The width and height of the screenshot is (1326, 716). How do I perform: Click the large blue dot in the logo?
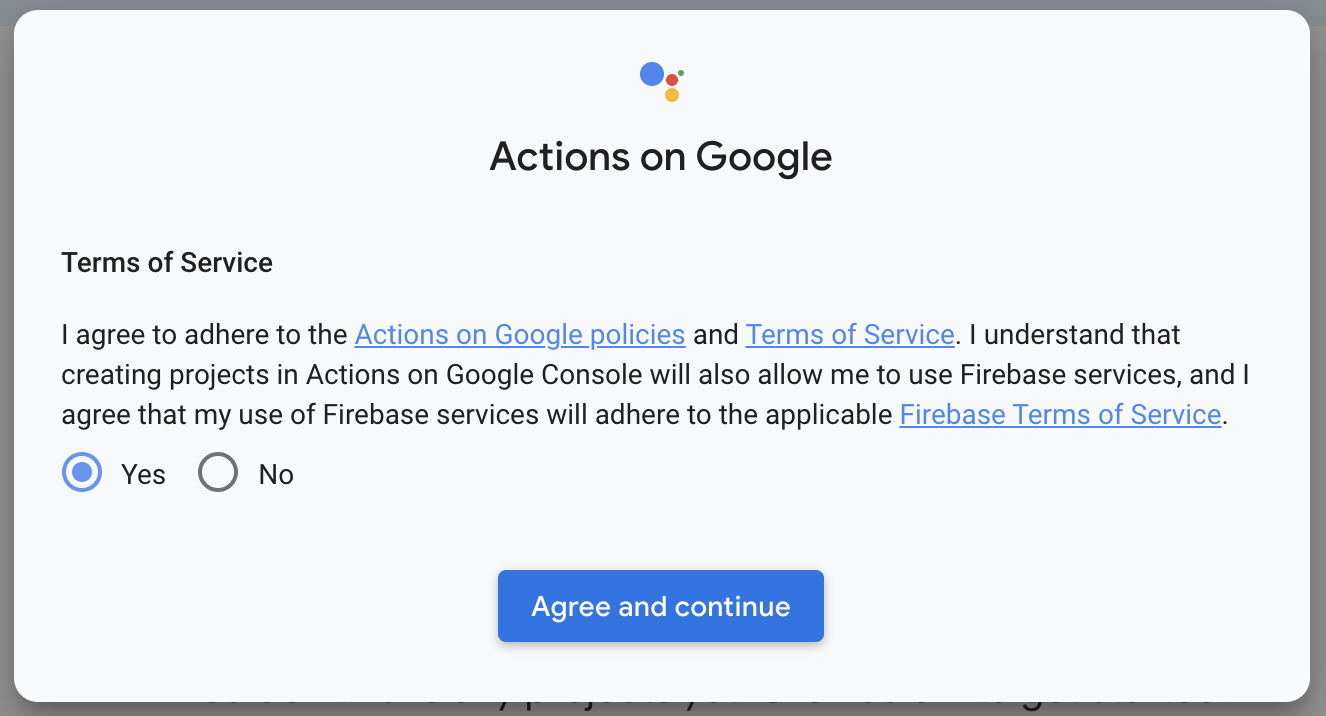click(652, 74)
